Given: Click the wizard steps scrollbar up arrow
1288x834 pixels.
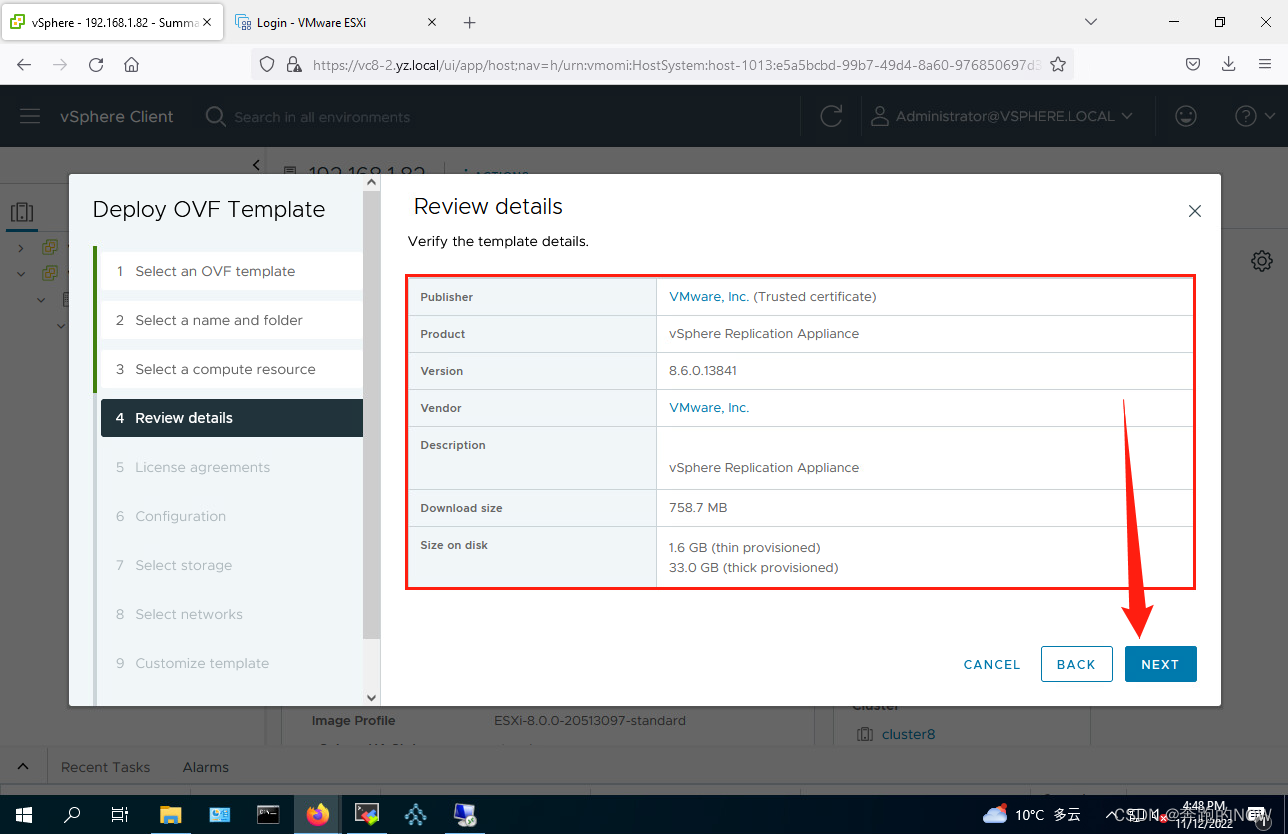Looking at the screenshot, I should point(372,183).
